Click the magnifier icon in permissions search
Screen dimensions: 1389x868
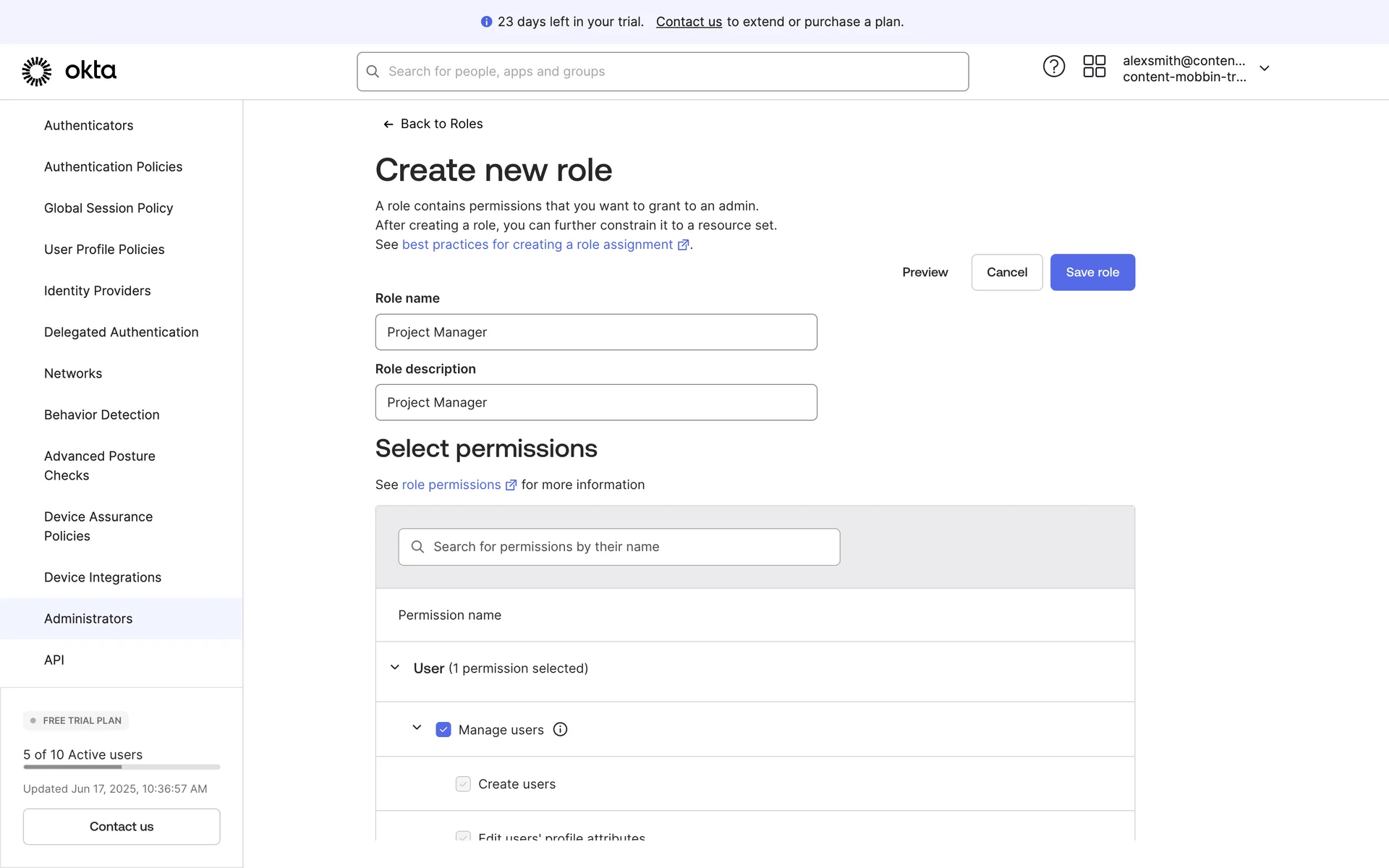click(417, 547)
